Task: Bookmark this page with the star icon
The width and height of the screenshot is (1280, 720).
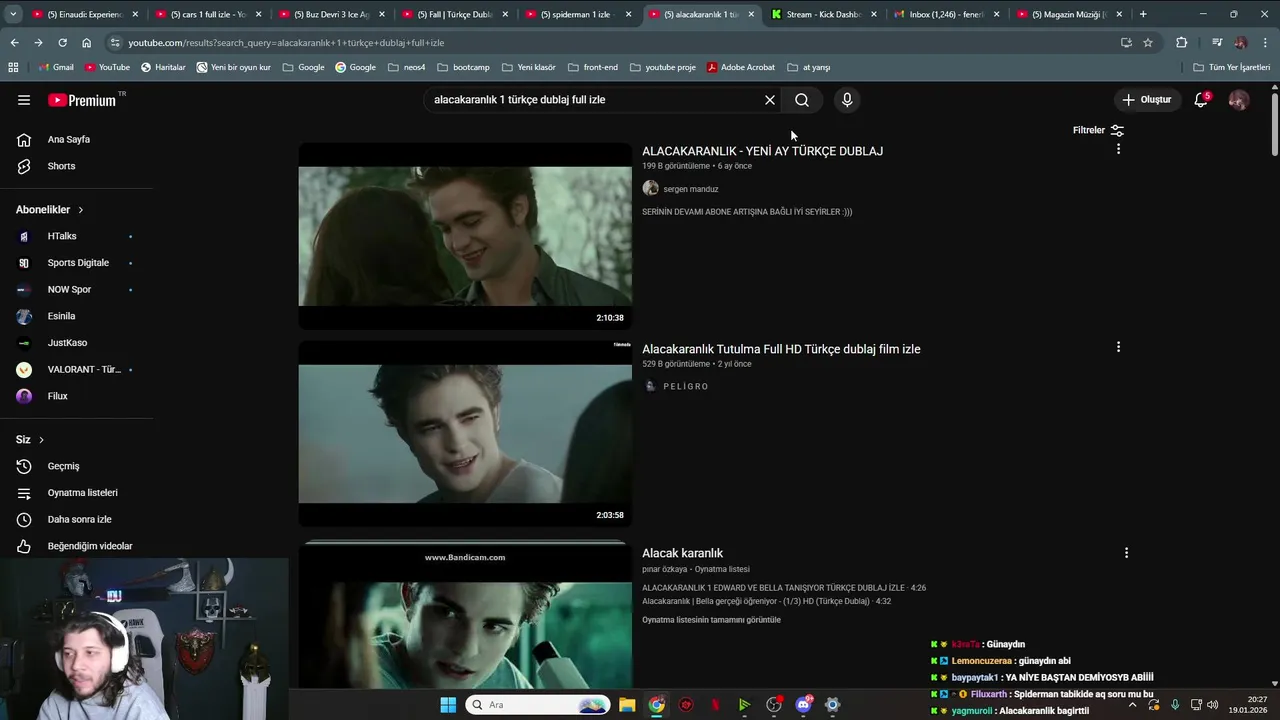Action: click(x=1148, y=43)
